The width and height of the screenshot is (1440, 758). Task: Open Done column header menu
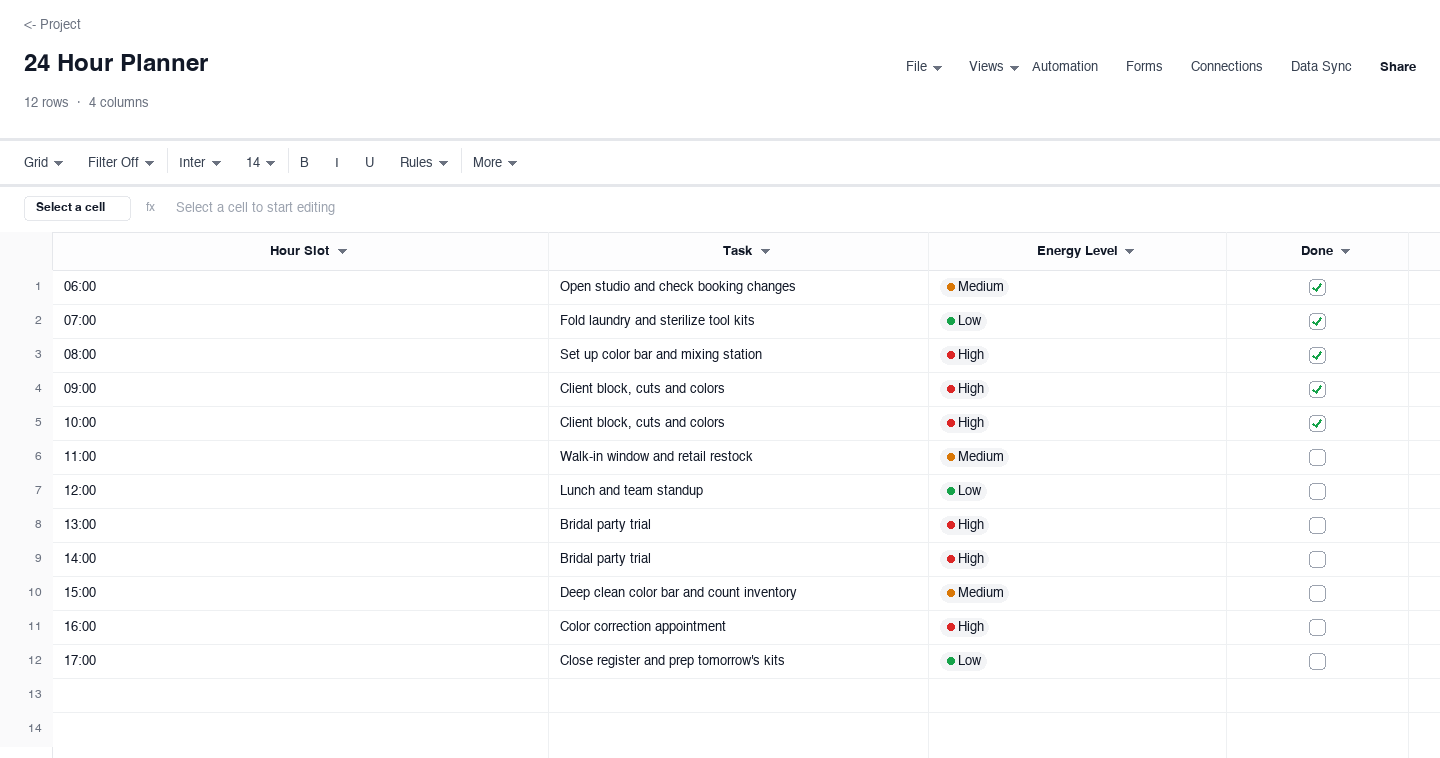(1345, 251)
